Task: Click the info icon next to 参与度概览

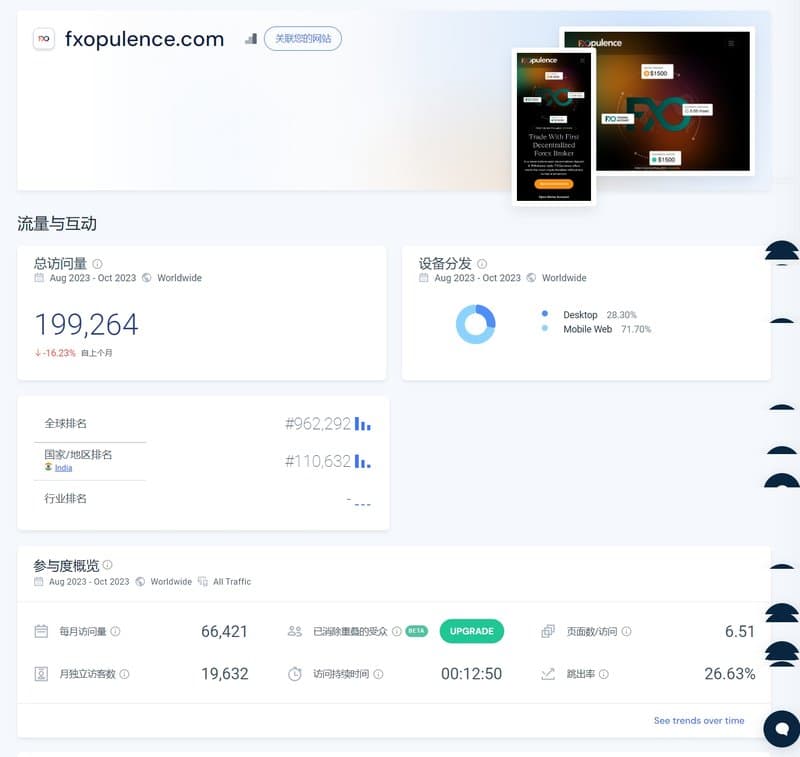Action: [107, 565]
